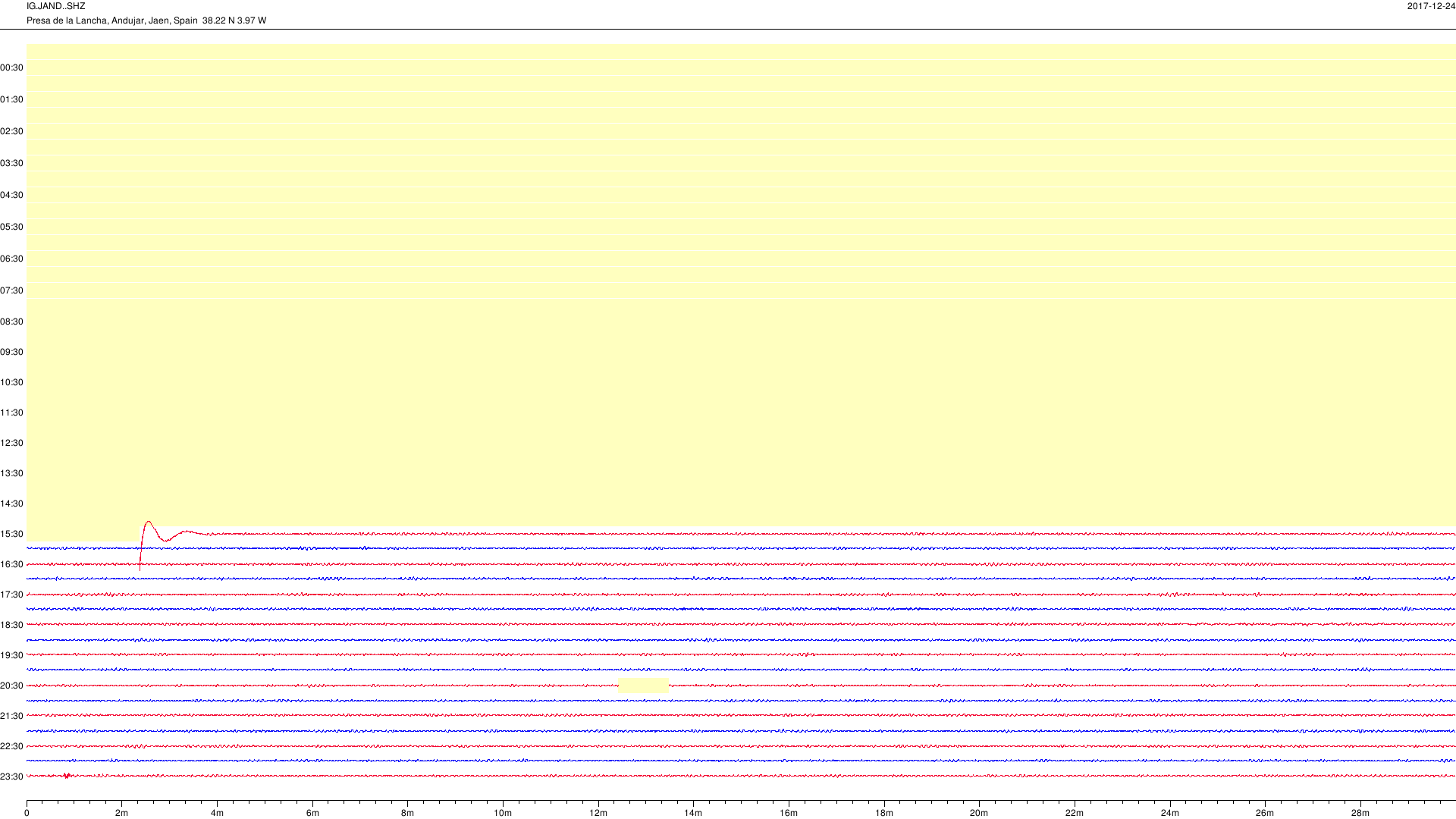1456x819 pixels.
Task: Click the 18:30 time label
Action: (11, 625)
